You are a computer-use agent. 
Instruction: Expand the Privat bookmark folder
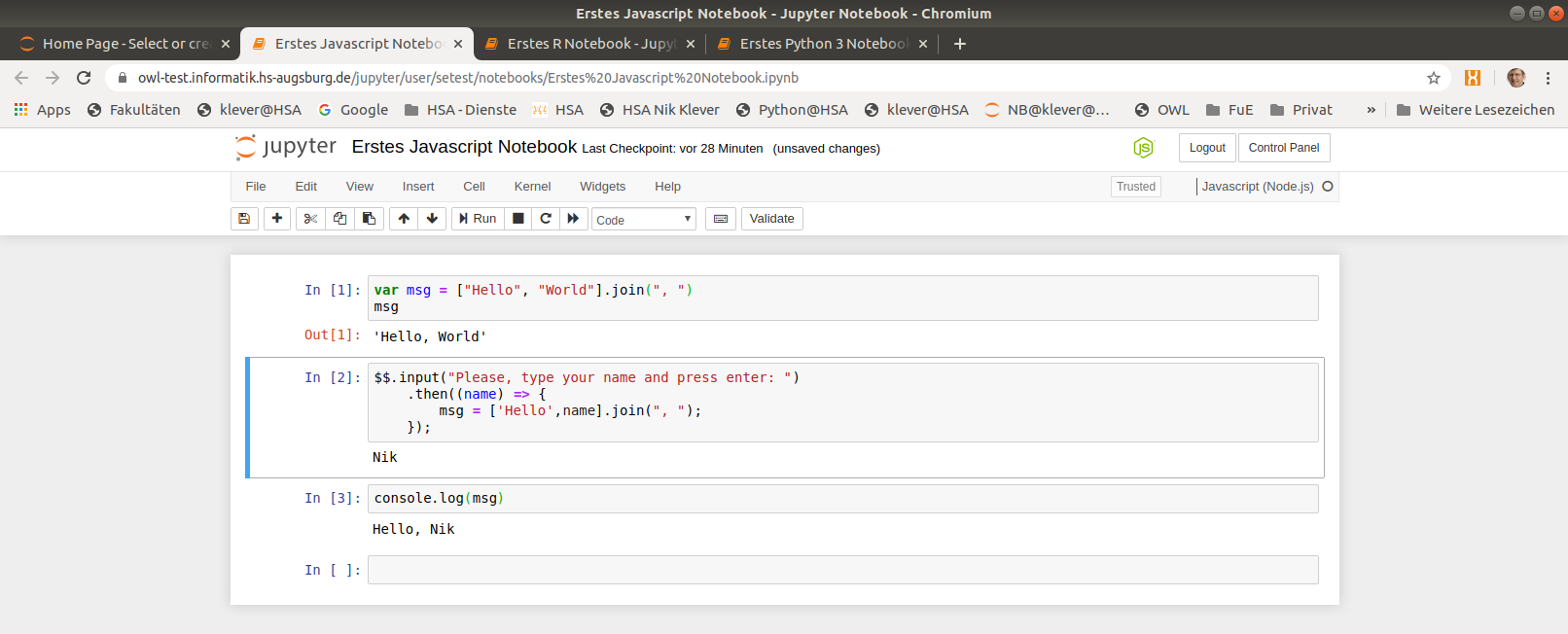(x=1301, y=110)
